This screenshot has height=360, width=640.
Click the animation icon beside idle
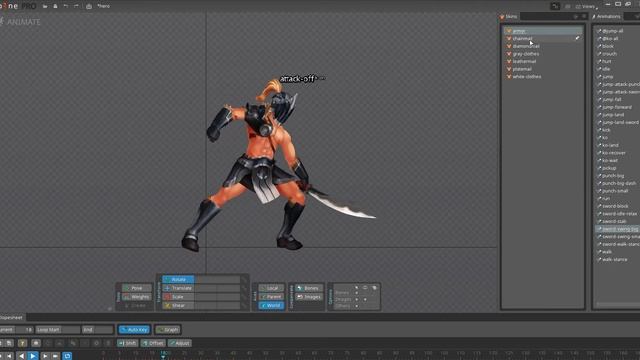599,69
